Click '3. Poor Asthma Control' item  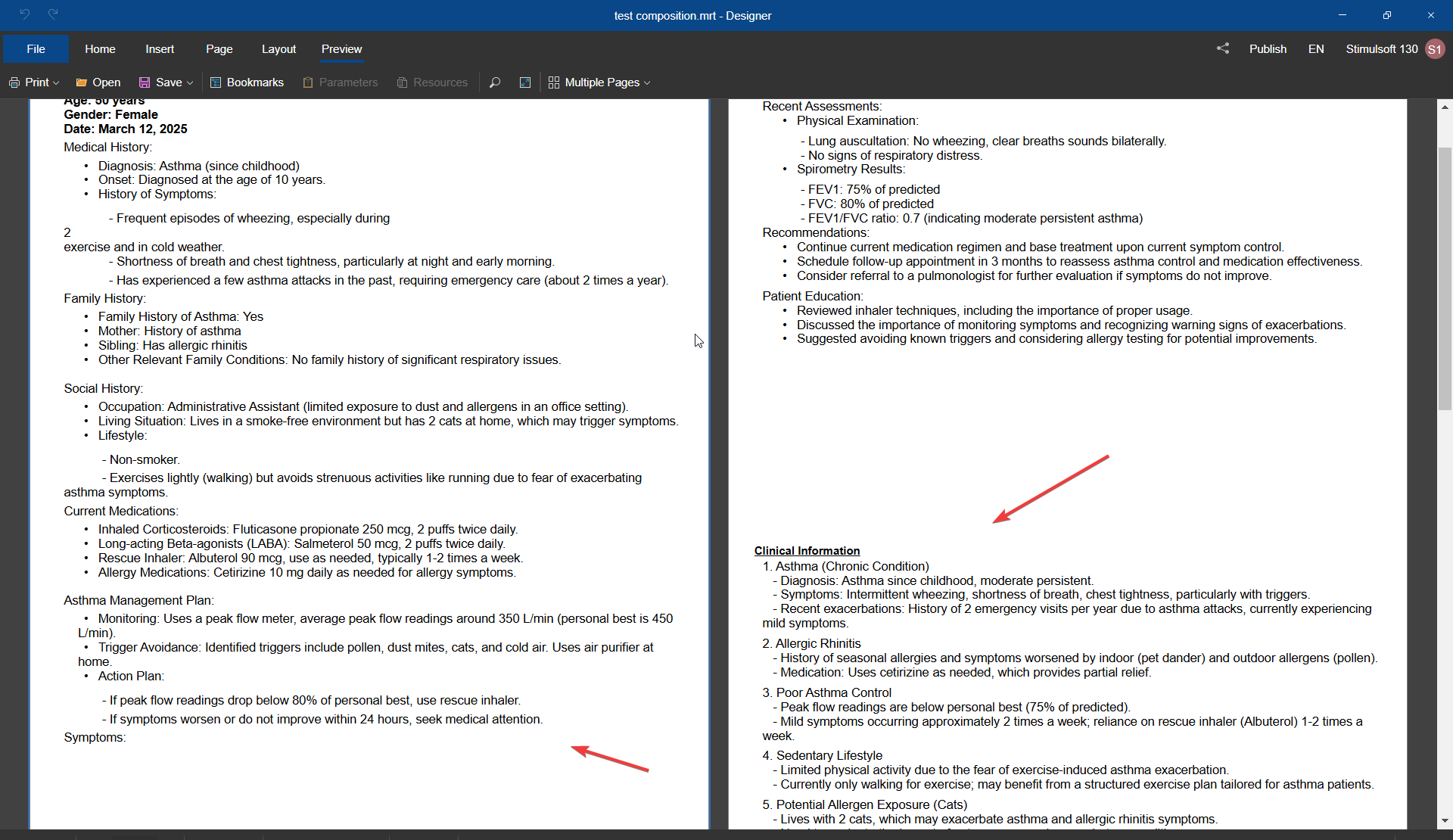click(826, 692)
